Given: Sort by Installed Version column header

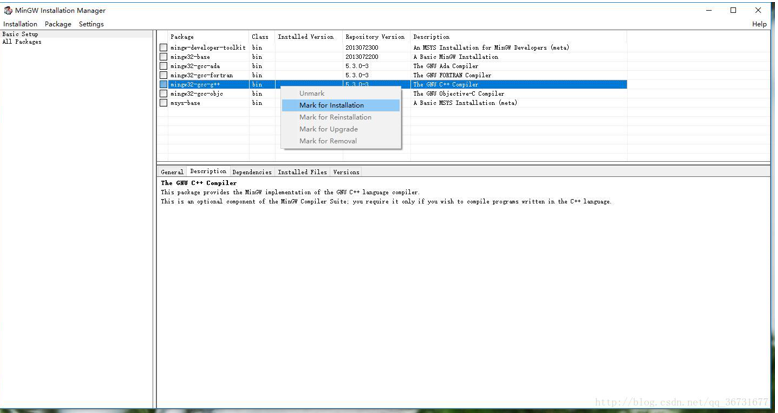Looking at the screenshot, I should coord(308,37).
